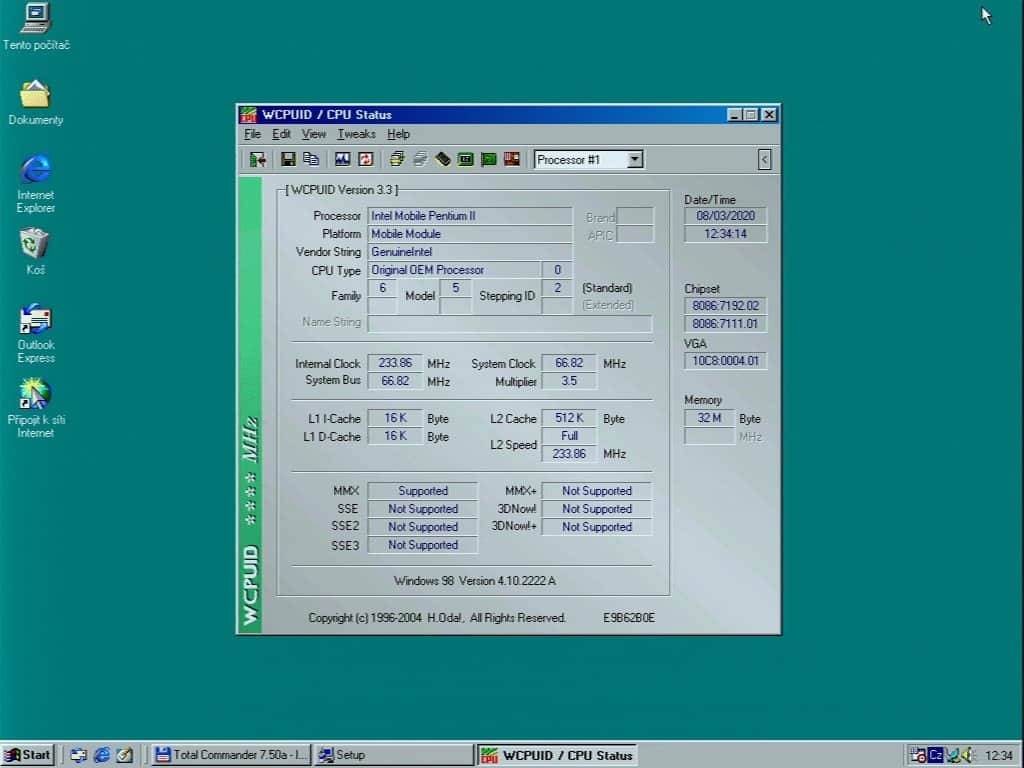Click the 3DNow!+ Not Supported value
Screen dimensions: 1024x768
click(x=597, y=526)
